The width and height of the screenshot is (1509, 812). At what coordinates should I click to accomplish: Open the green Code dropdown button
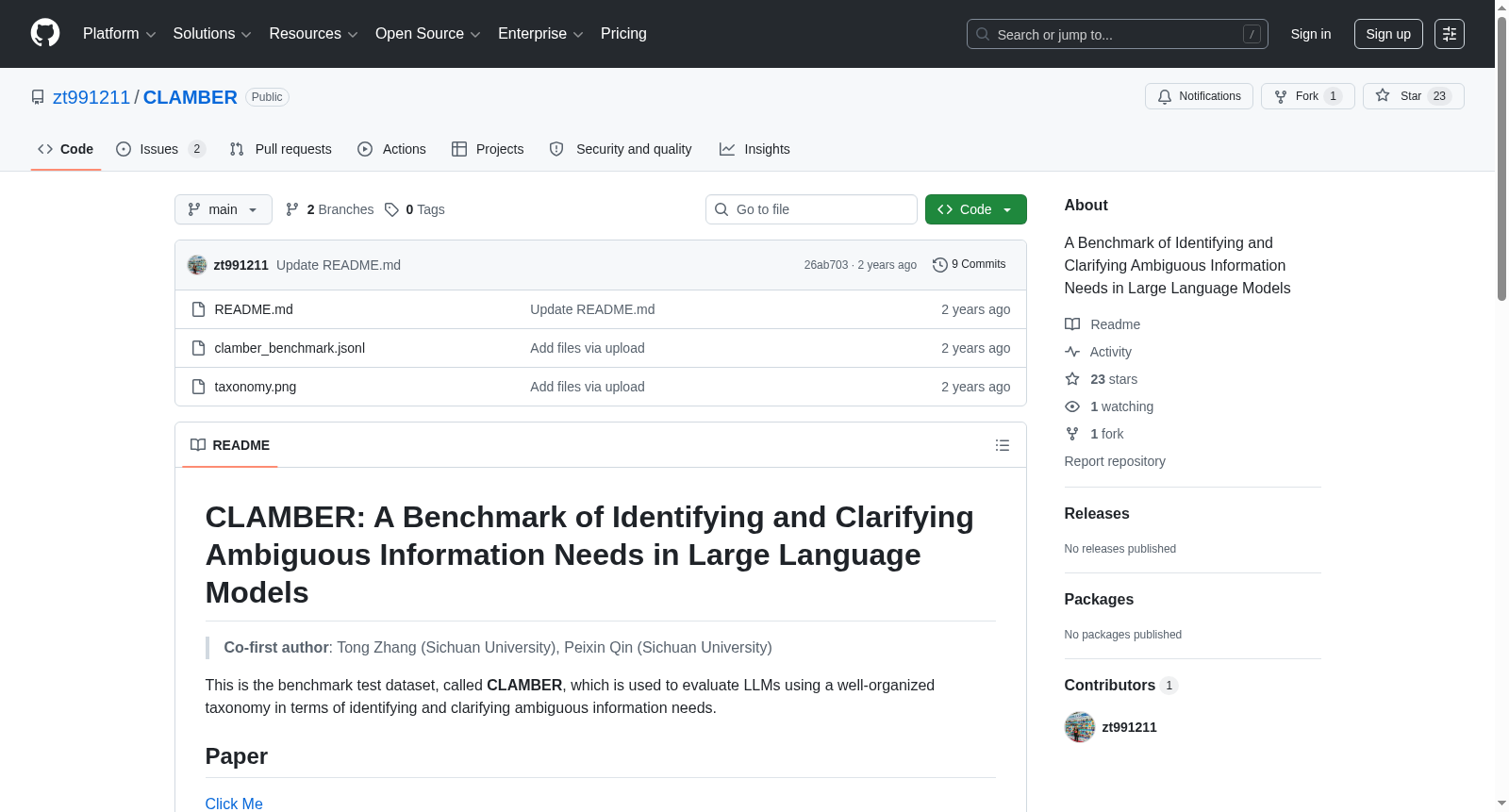tap(975, 209)
